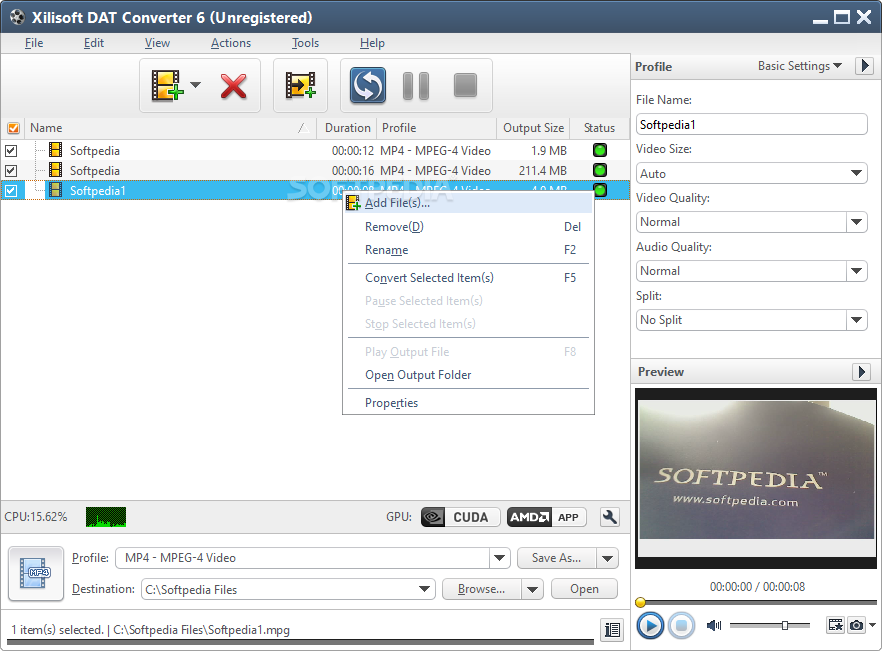Uncheck the first Softpedia row checkbox
The width and height of the screenshot is (882, 651).
tap(11, 151)
